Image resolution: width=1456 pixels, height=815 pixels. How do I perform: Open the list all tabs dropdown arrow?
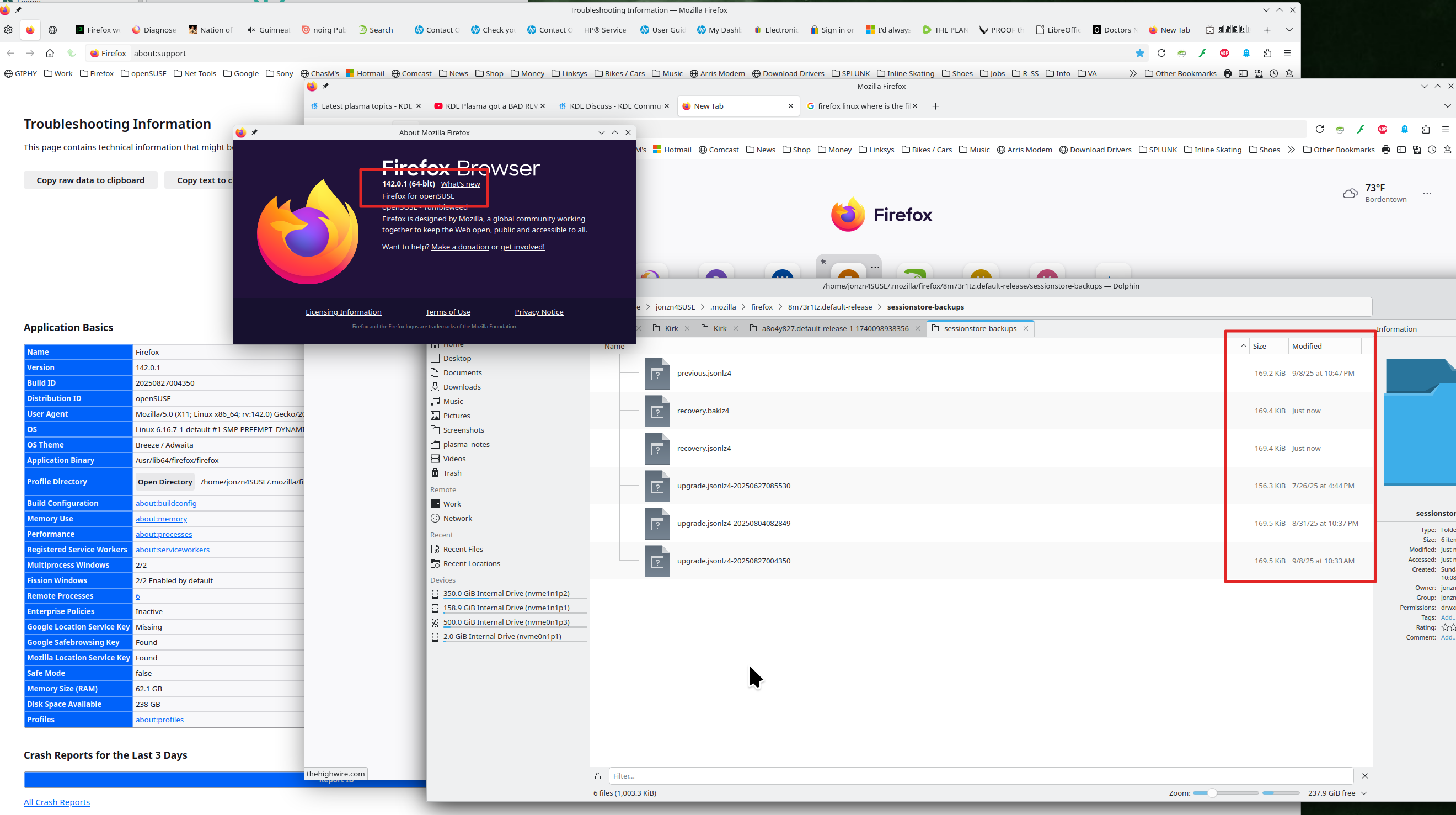[1289, 30]
